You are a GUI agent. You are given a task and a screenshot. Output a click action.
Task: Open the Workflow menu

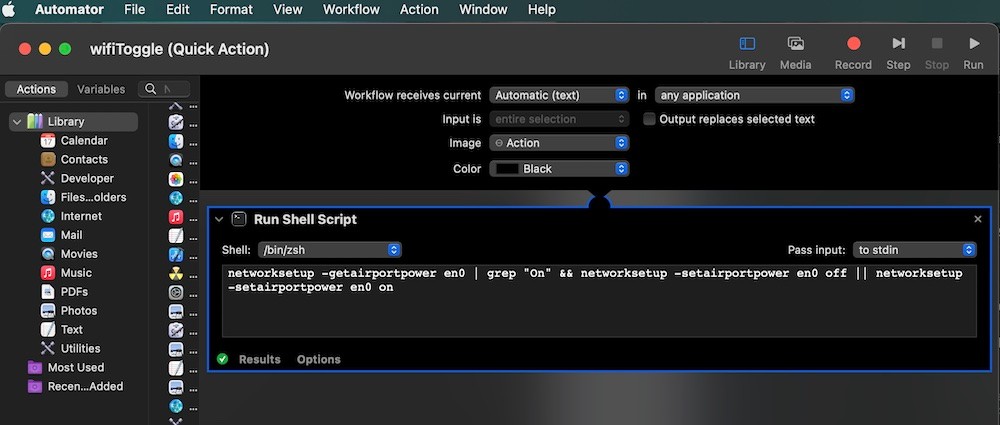point(351,10)
